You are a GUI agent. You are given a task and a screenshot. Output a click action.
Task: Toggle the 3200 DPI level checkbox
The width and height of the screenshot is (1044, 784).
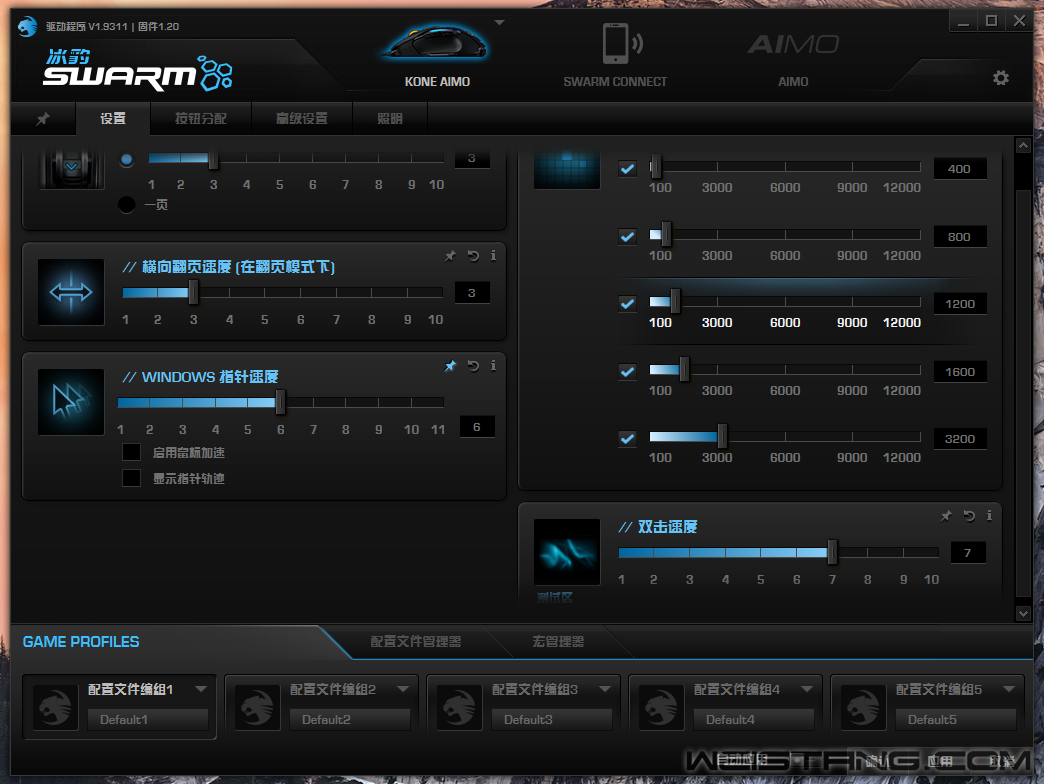[627, 439]
